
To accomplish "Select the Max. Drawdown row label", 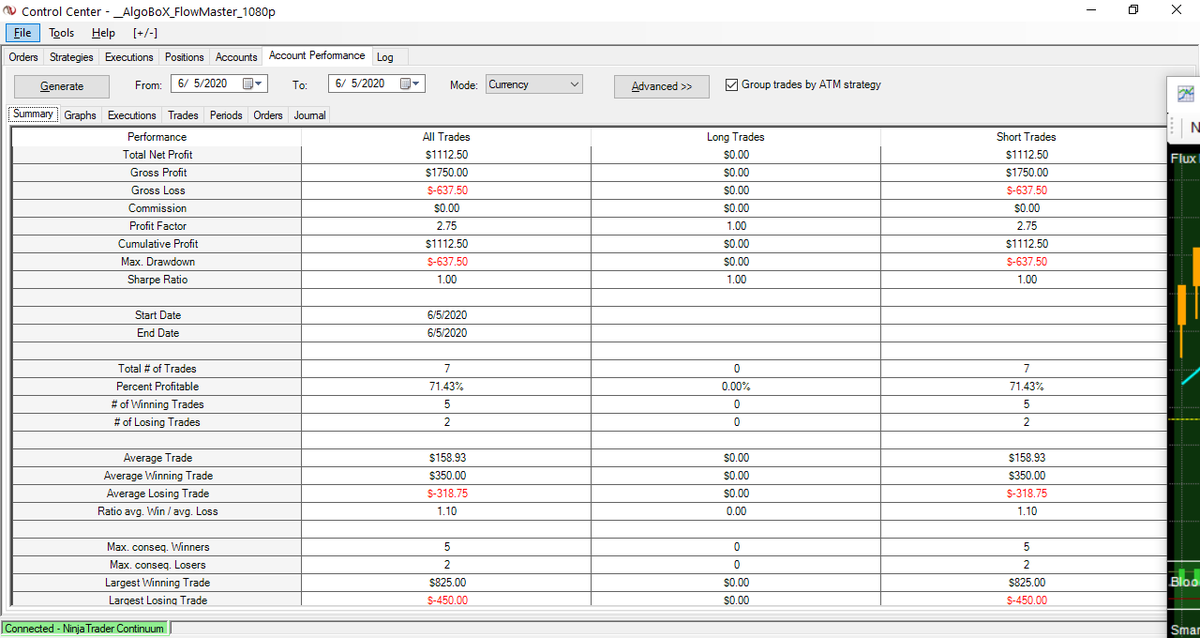I will click(158, 262).
